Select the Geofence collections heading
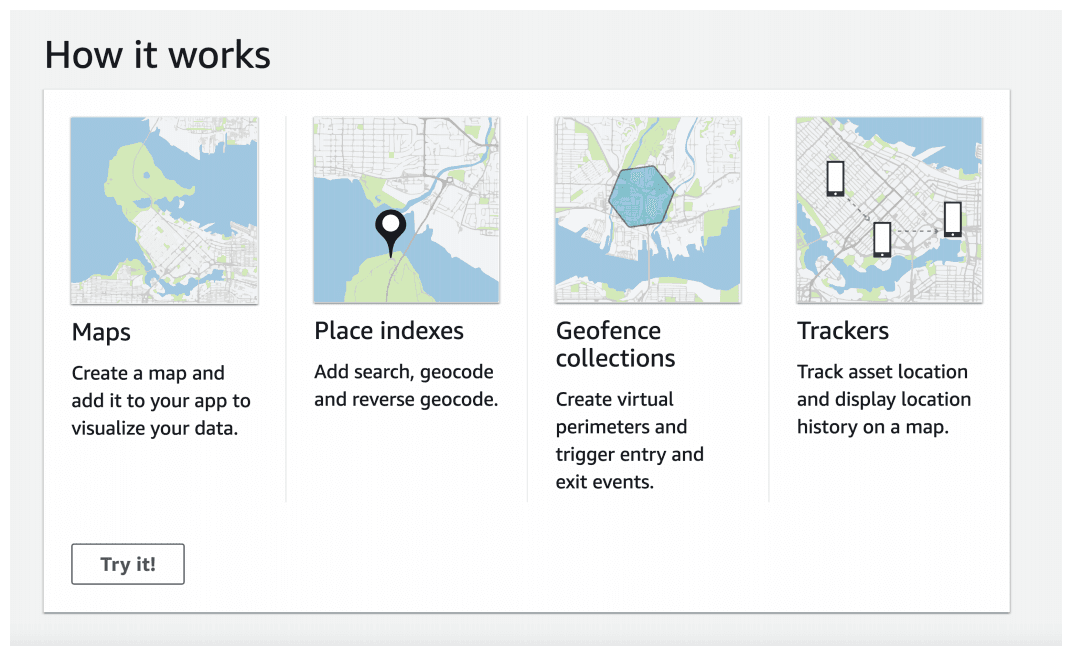The width and height of the screenshot is (1072, 656). point(615,344)
